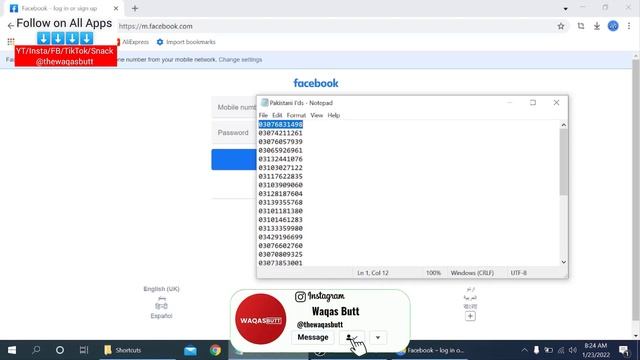Viewport: 640px width, 360px height.
Task: Click the line 03101181380 in Notepad
Action: pos(280,211)
